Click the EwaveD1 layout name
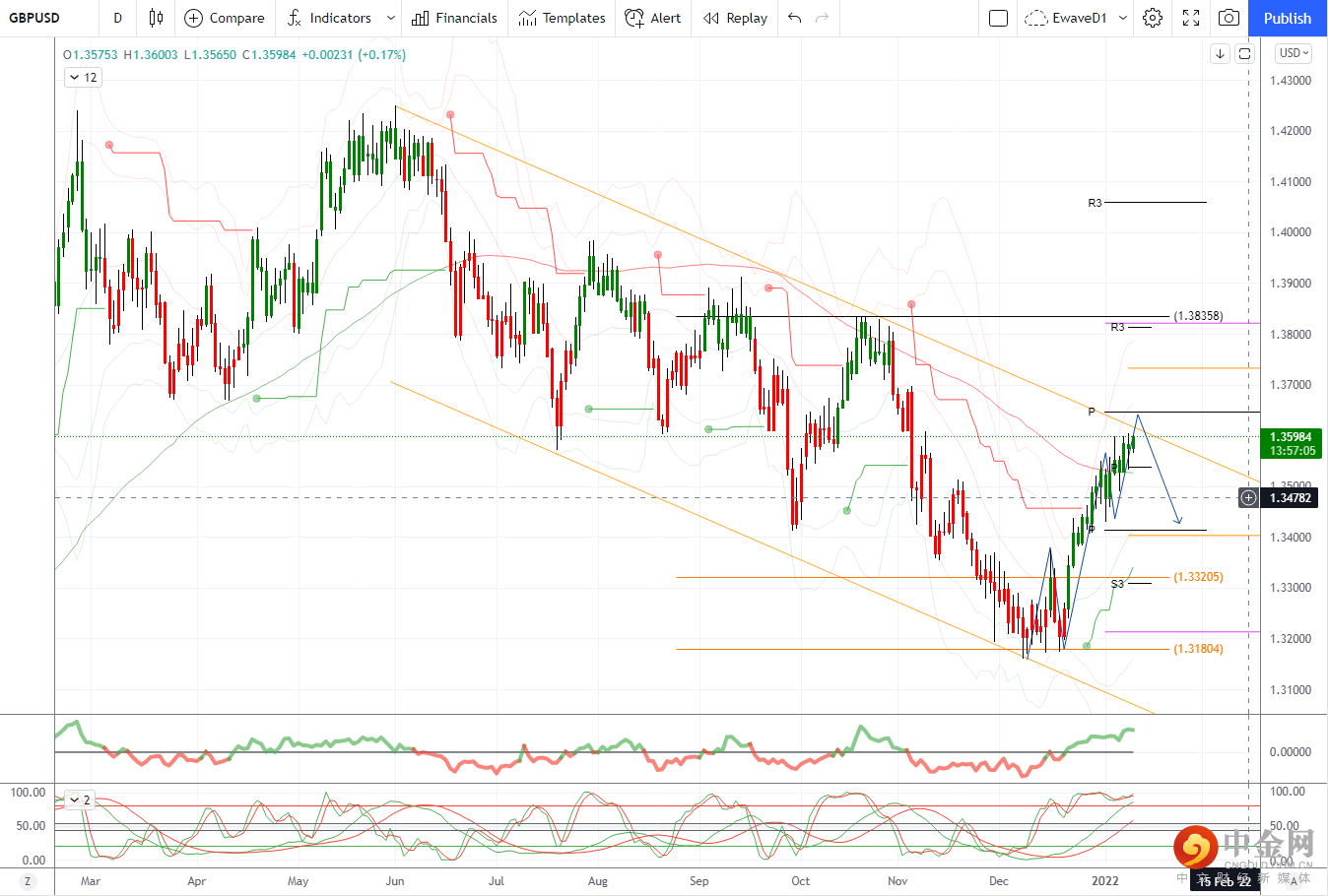The image size is (1328, 896). [1080, 18]
